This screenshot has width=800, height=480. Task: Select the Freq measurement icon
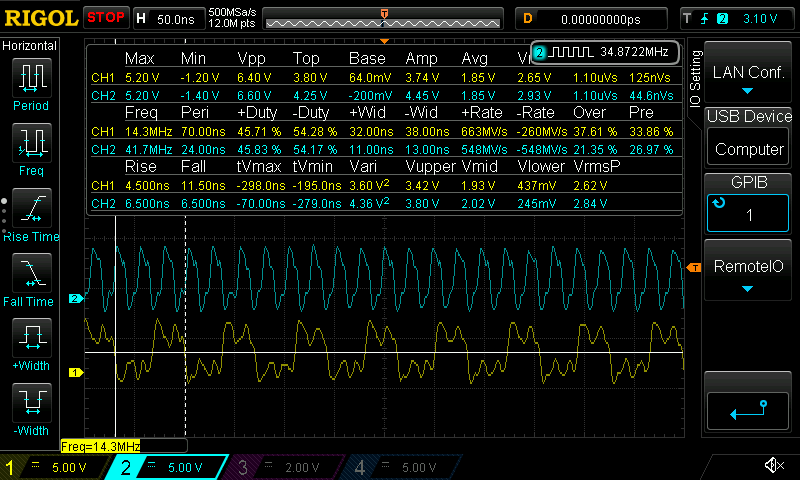31,146
